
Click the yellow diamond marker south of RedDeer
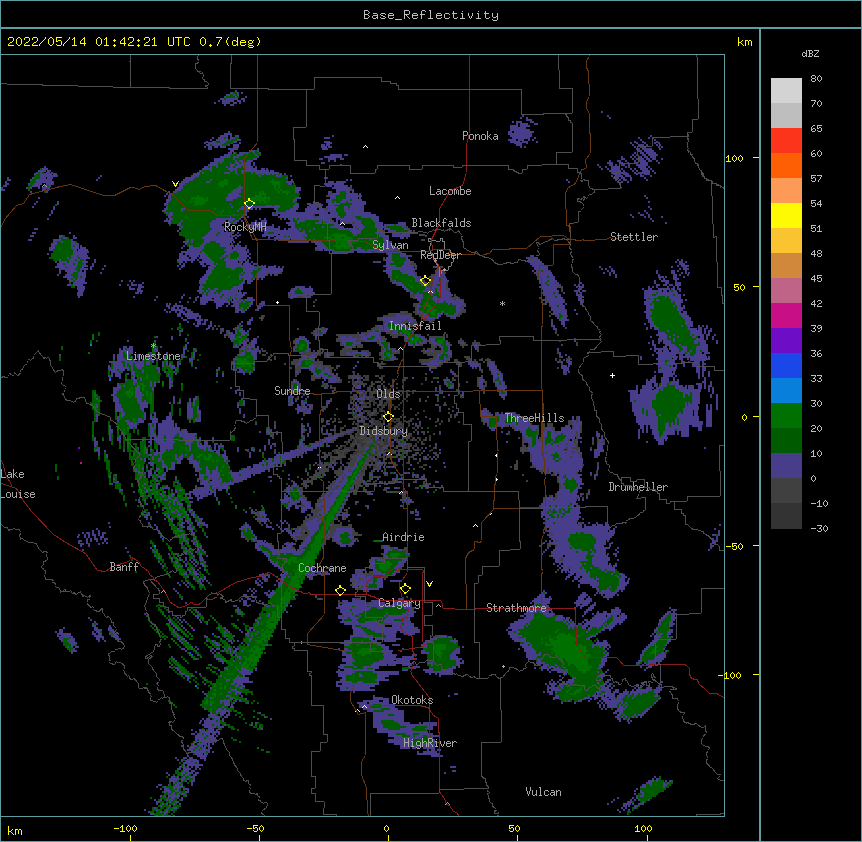pos(425,281)
